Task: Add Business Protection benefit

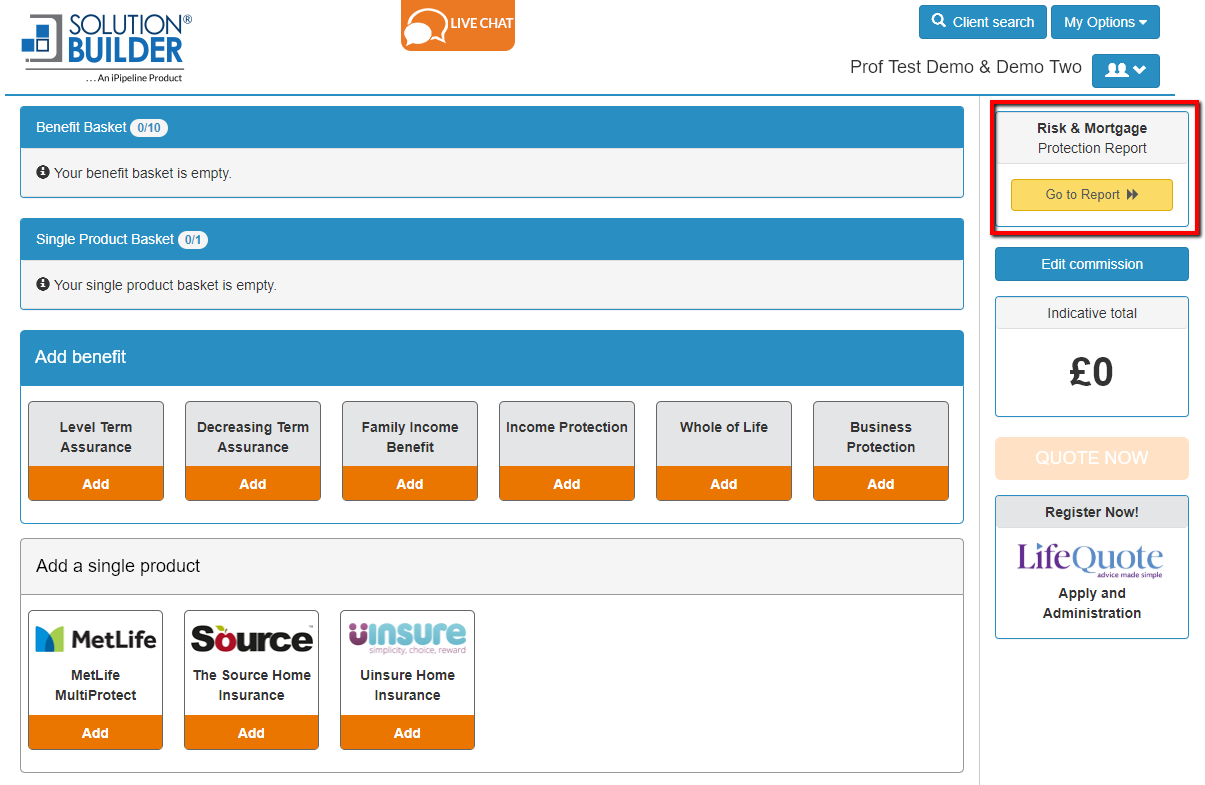Action: click(881, 484)
